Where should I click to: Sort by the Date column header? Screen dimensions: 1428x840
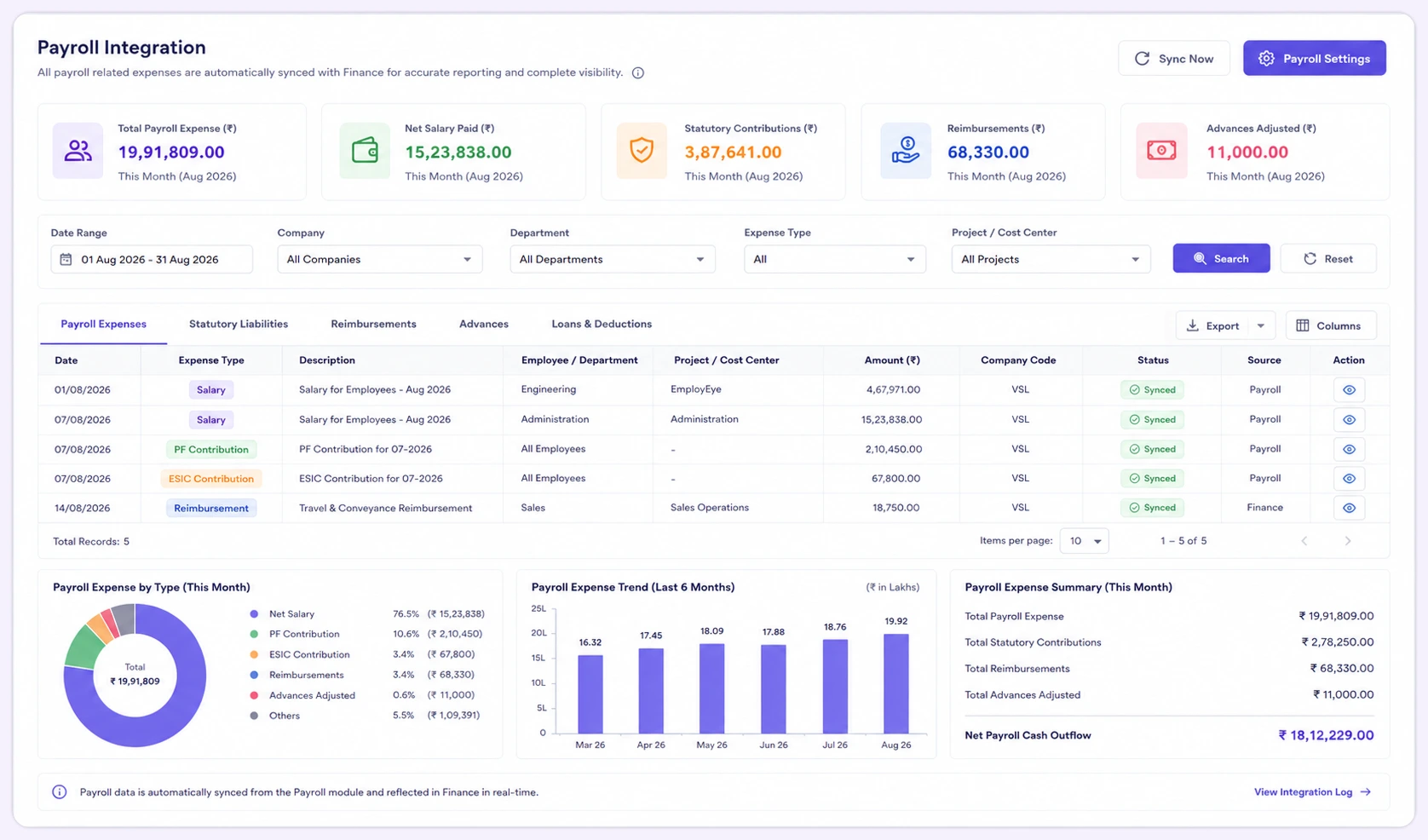66,360
